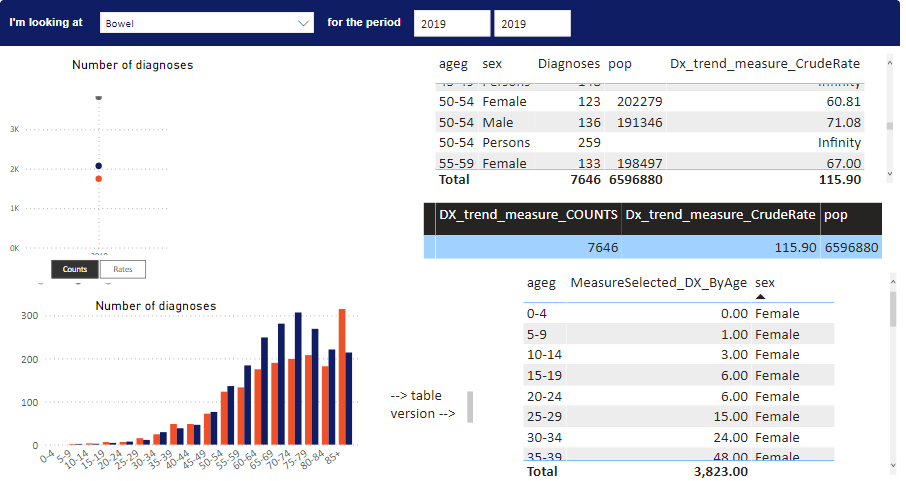Image resolution: width=906 pixels, height=481 pixels.
Task: Sort by the ageg header in top table
Action: click(453, 64)
